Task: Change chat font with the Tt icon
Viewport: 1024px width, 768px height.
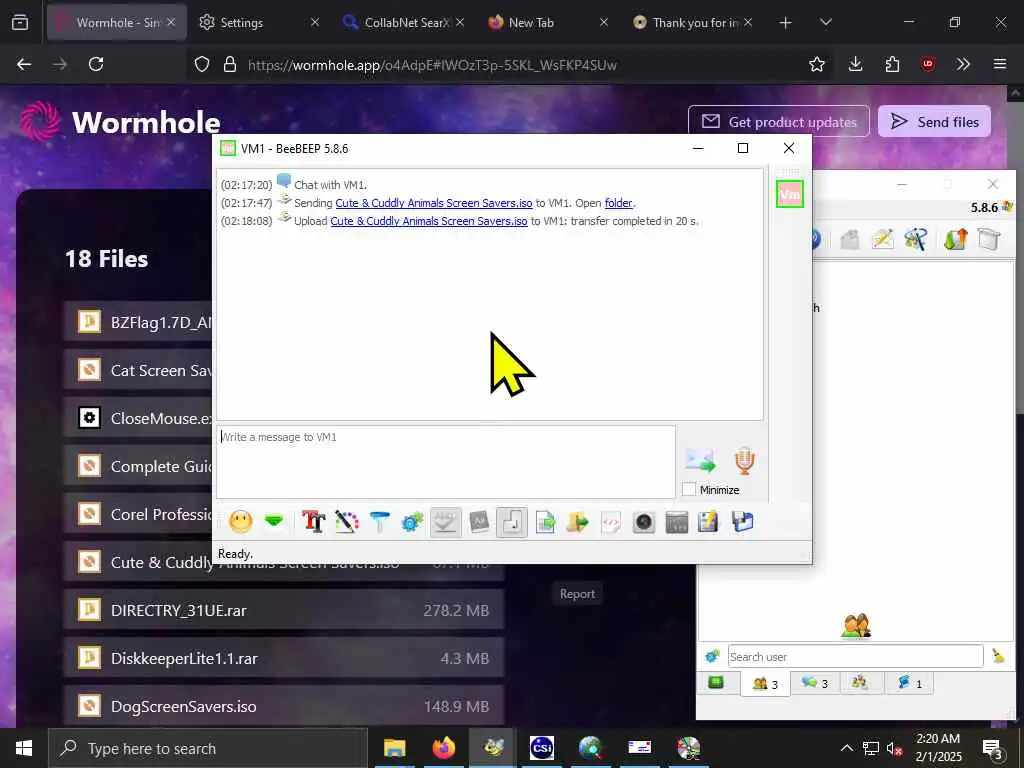Action: tap(313, 522)
